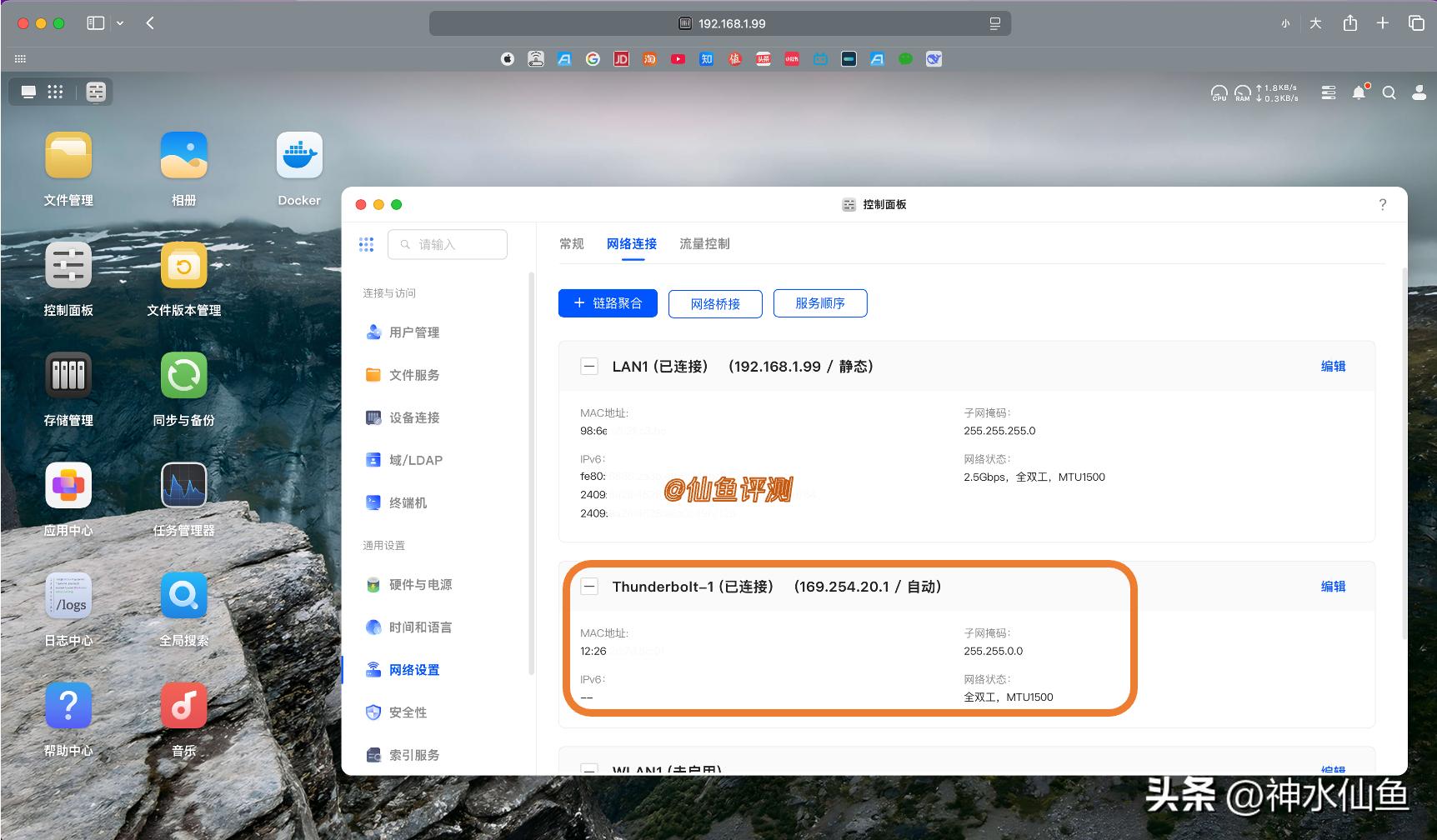Open the 音乐 app icon
This screenshot has width=1437, height=840.
coord(183,706)
